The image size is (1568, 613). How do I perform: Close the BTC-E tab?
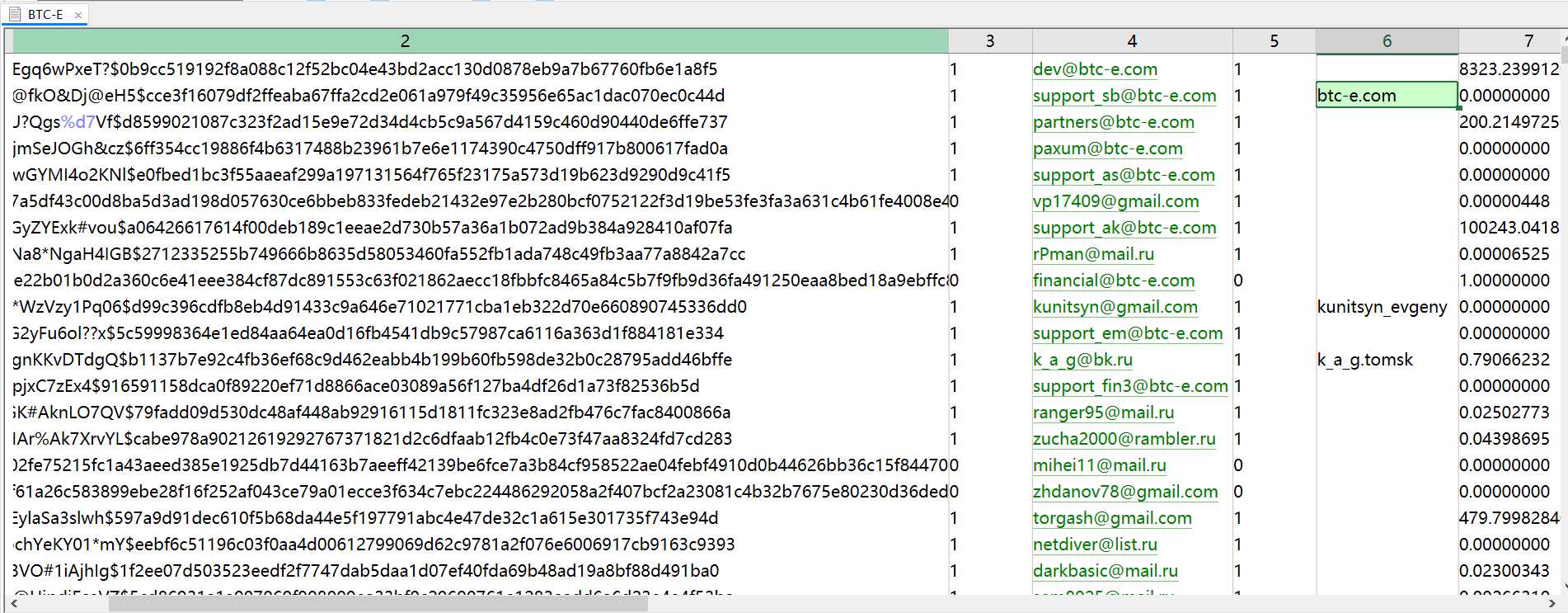[77, 15]
